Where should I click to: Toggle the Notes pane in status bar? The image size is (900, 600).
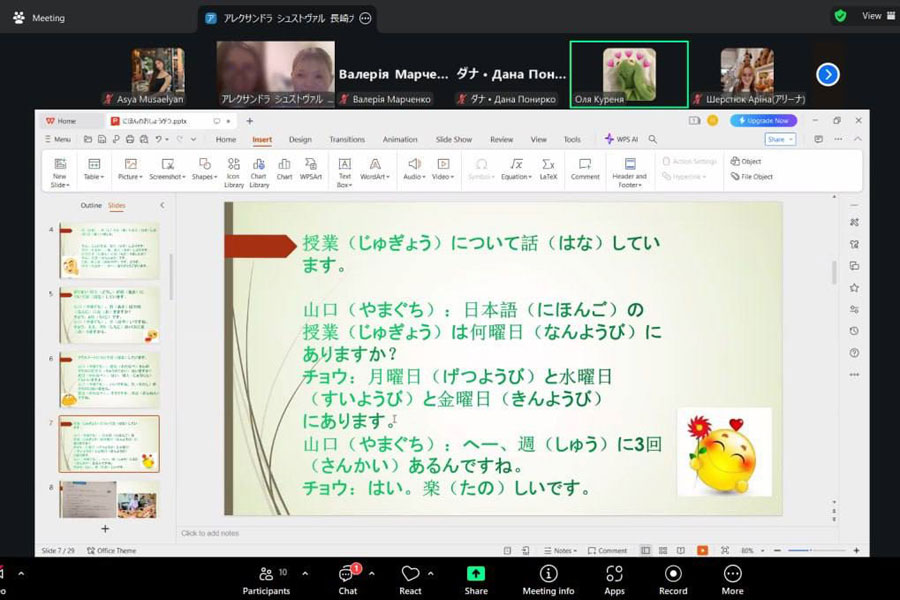[x=564, y=551]
